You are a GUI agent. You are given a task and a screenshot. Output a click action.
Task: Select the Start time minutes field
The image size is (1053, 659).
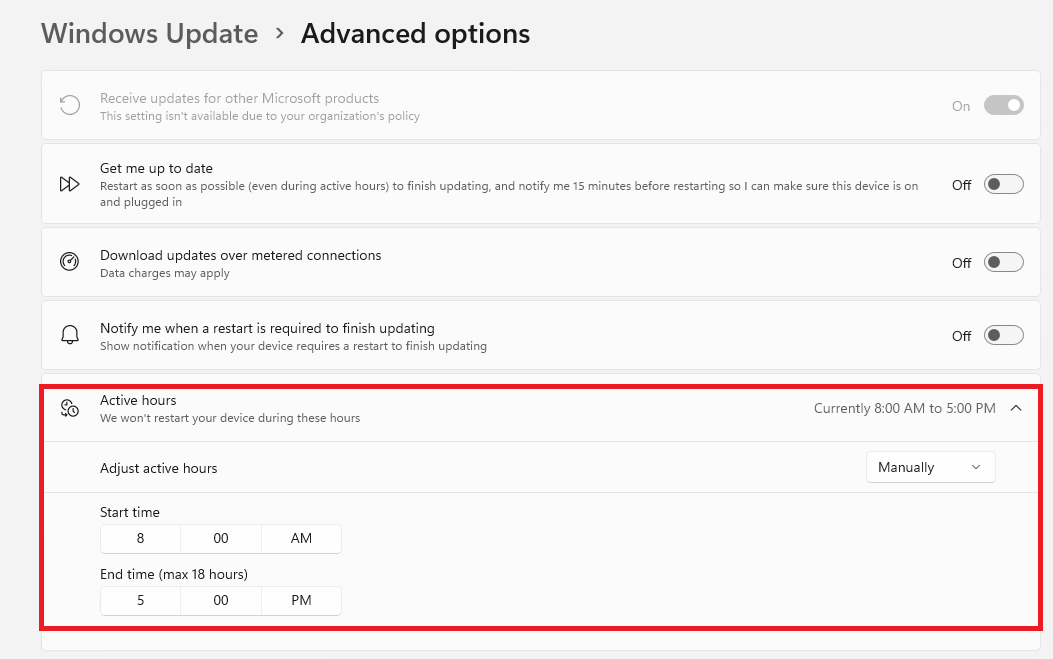[221, 539]
